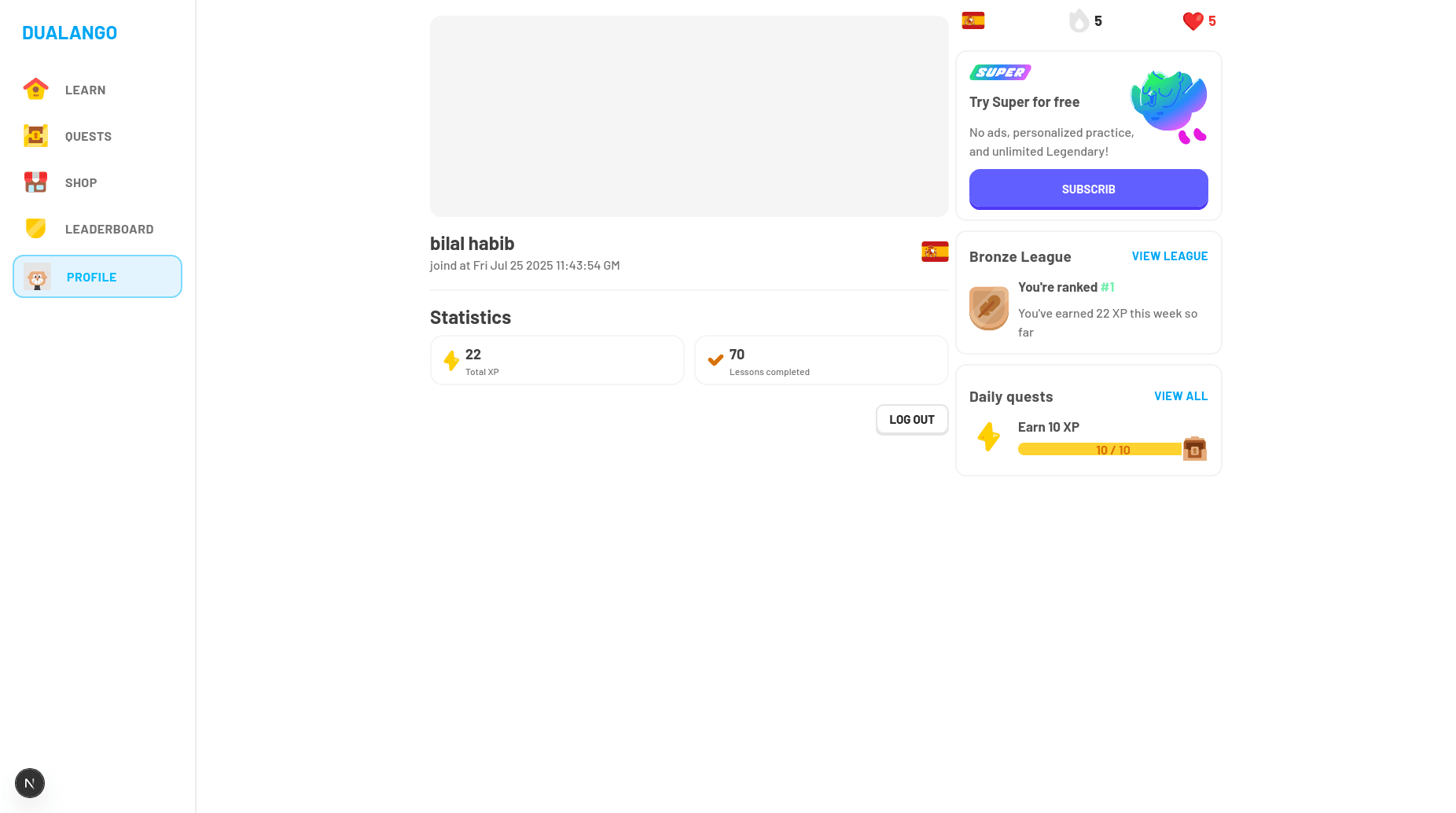Click the Earn 10 XP progress bar
The image size is (1456, 813).
tap(1100, 450)
